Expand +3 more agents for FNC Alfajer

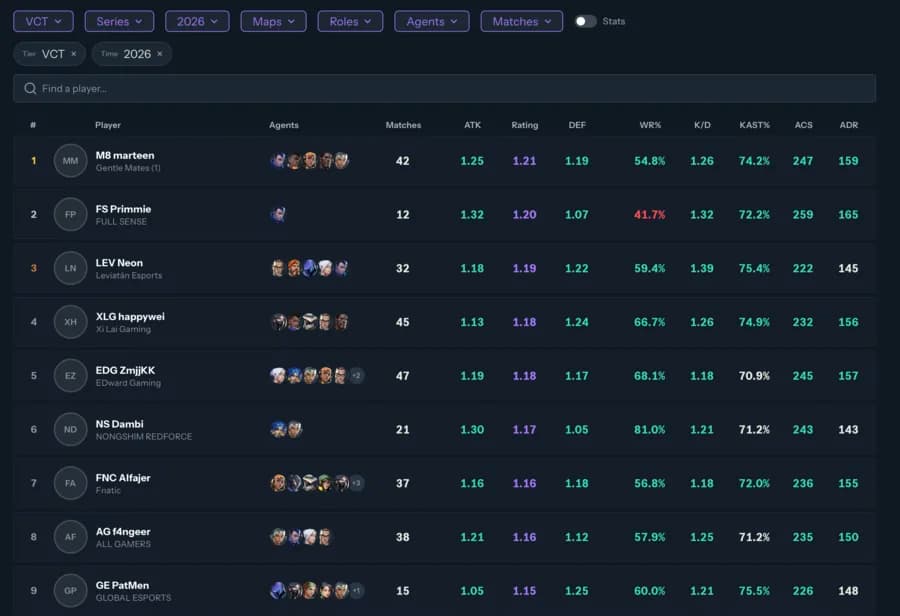tap(356, 483)
